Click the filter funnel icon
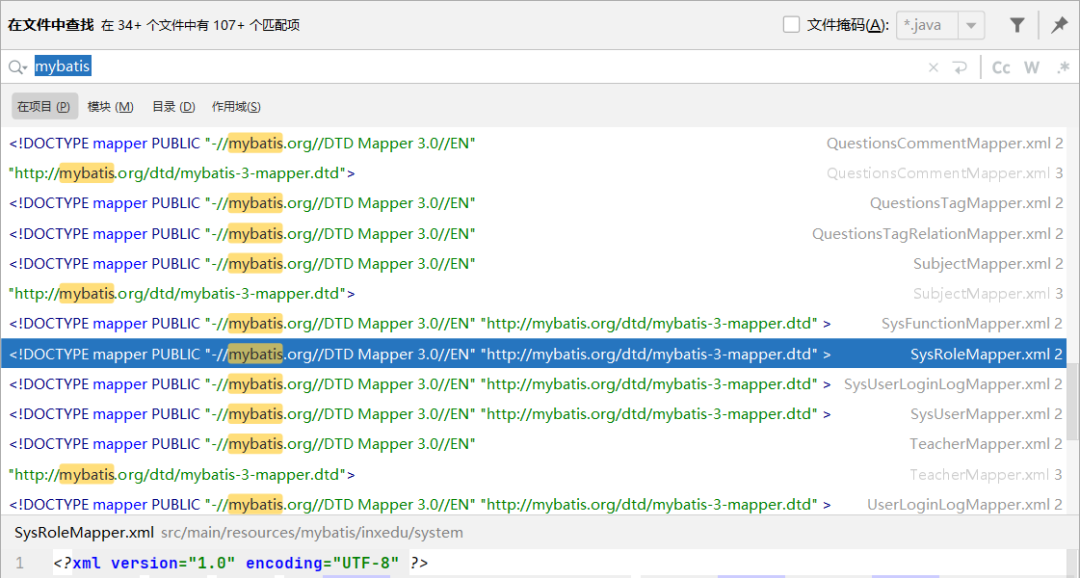Screen dimensions: 1080x578 coord(1017,25)
